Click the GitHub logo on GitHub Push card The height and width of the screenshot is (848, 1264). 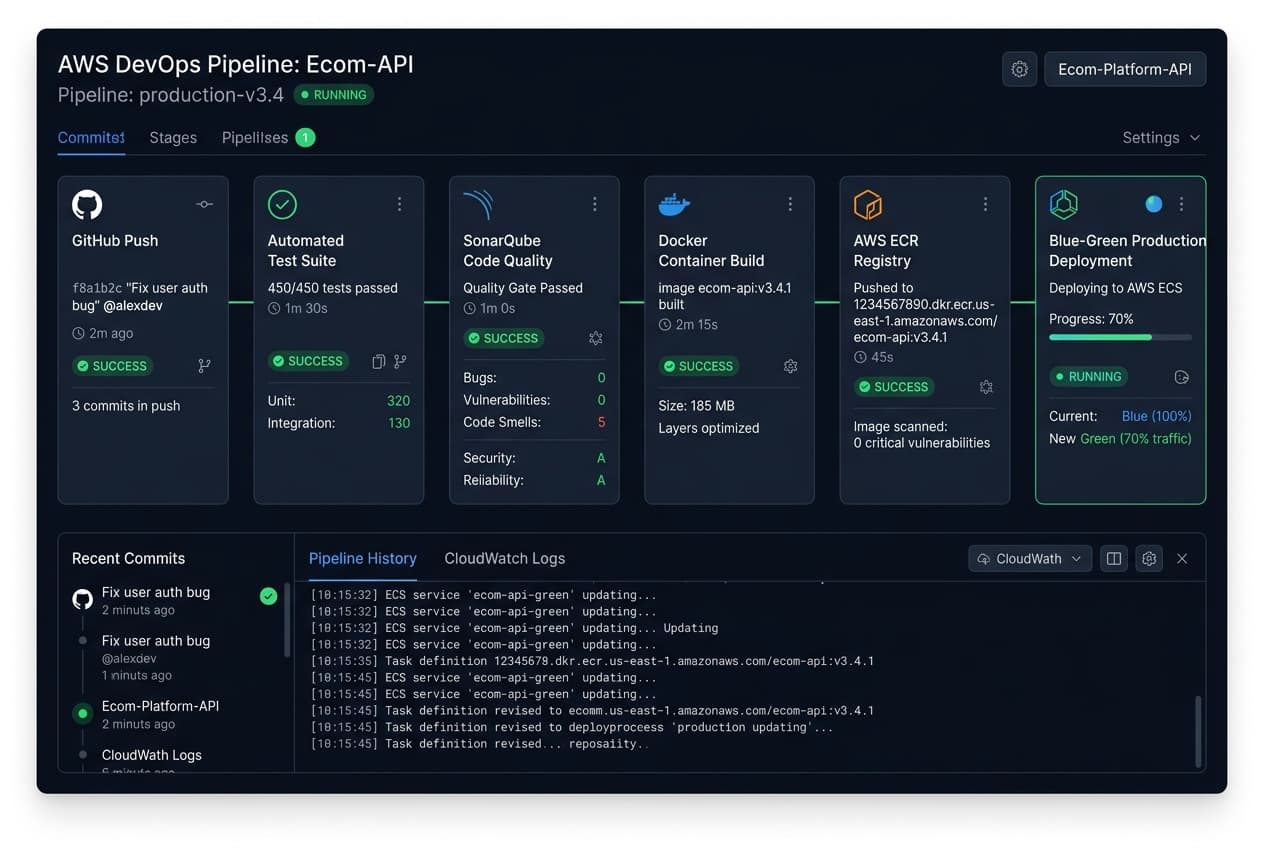click(x=87, y=205)
